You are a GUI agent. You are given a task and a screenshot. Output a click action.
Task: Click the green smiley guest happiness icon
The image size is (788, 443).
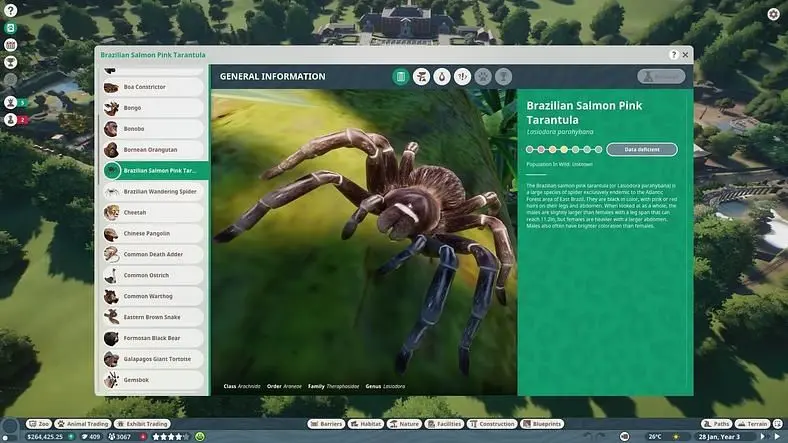(x=200, y=437)
